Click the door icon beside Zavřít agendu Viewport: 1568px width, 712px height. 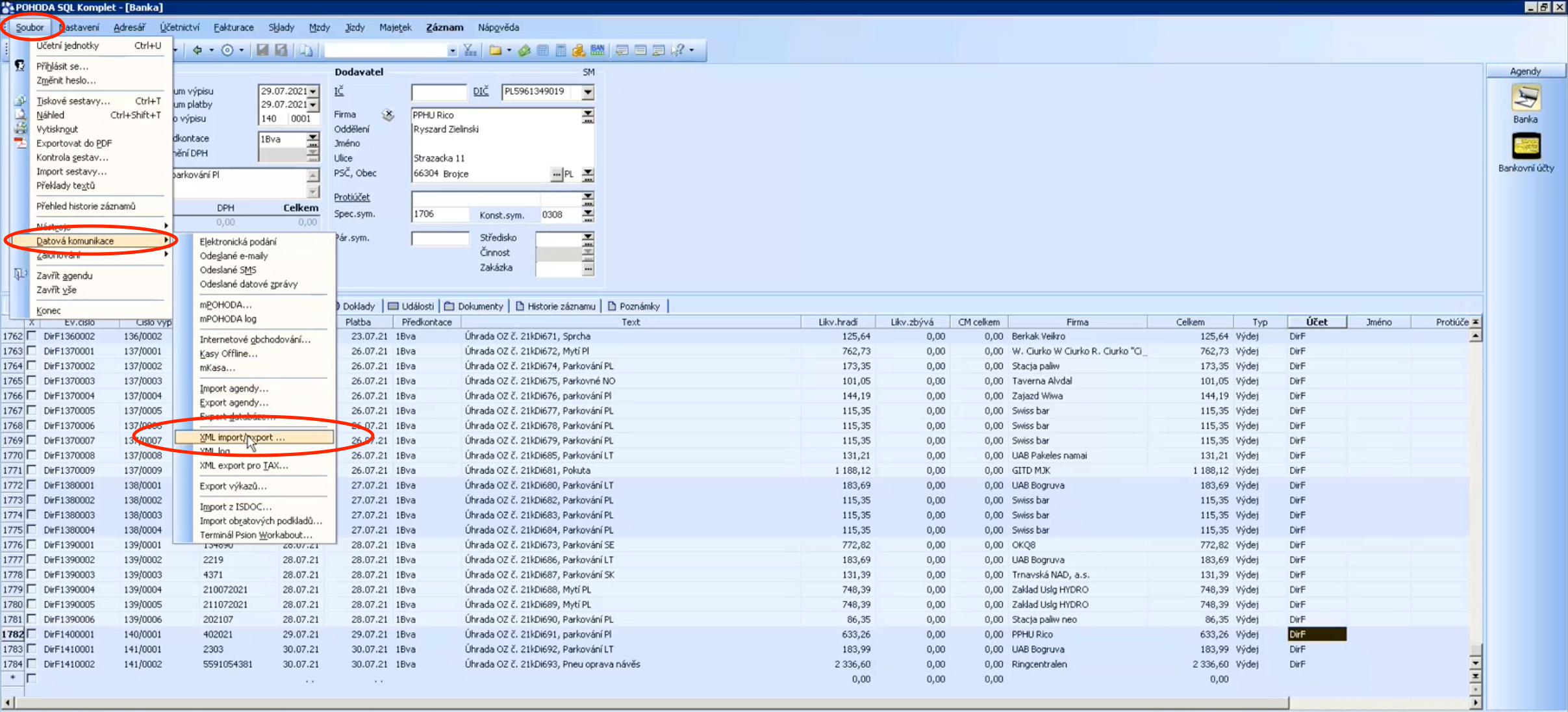tap(20, 275)
